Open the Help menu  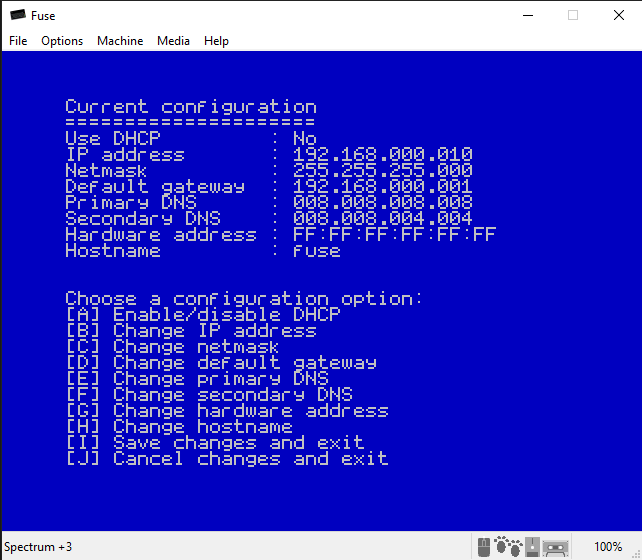click(216, 41)
